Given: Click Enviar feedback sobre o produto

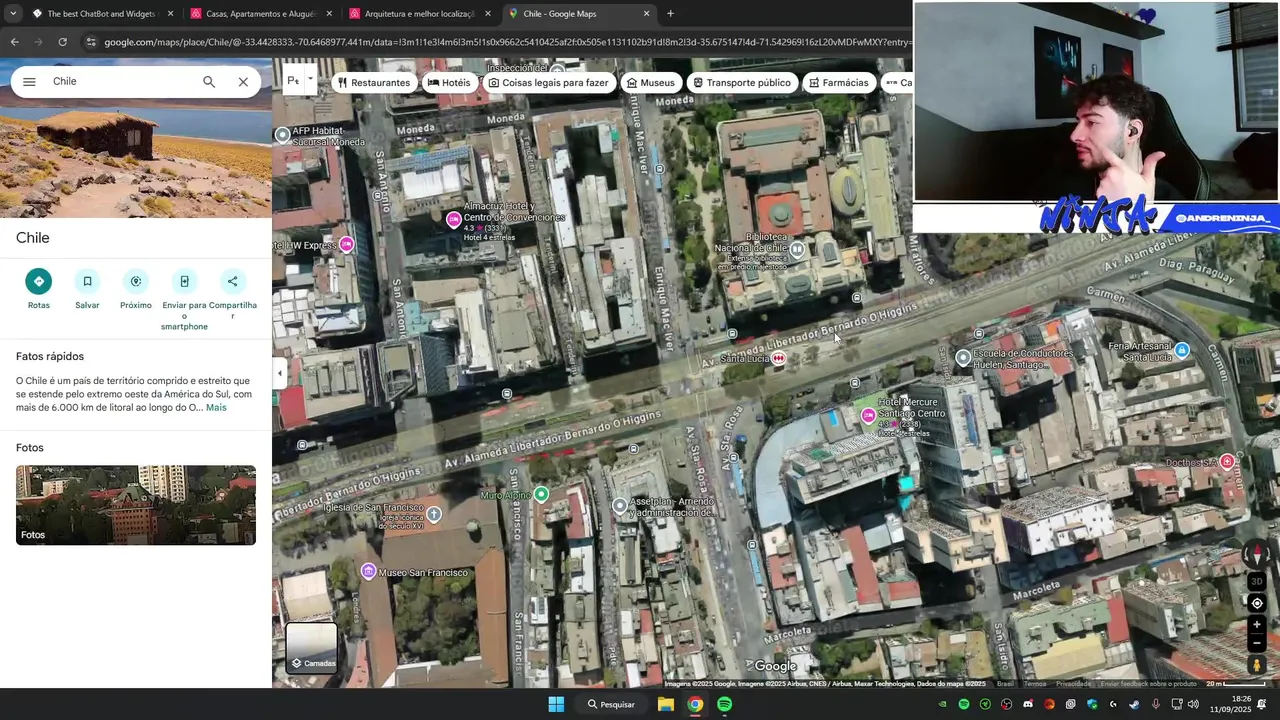Looking at the screenshot, I should [x=1148, y=684].
